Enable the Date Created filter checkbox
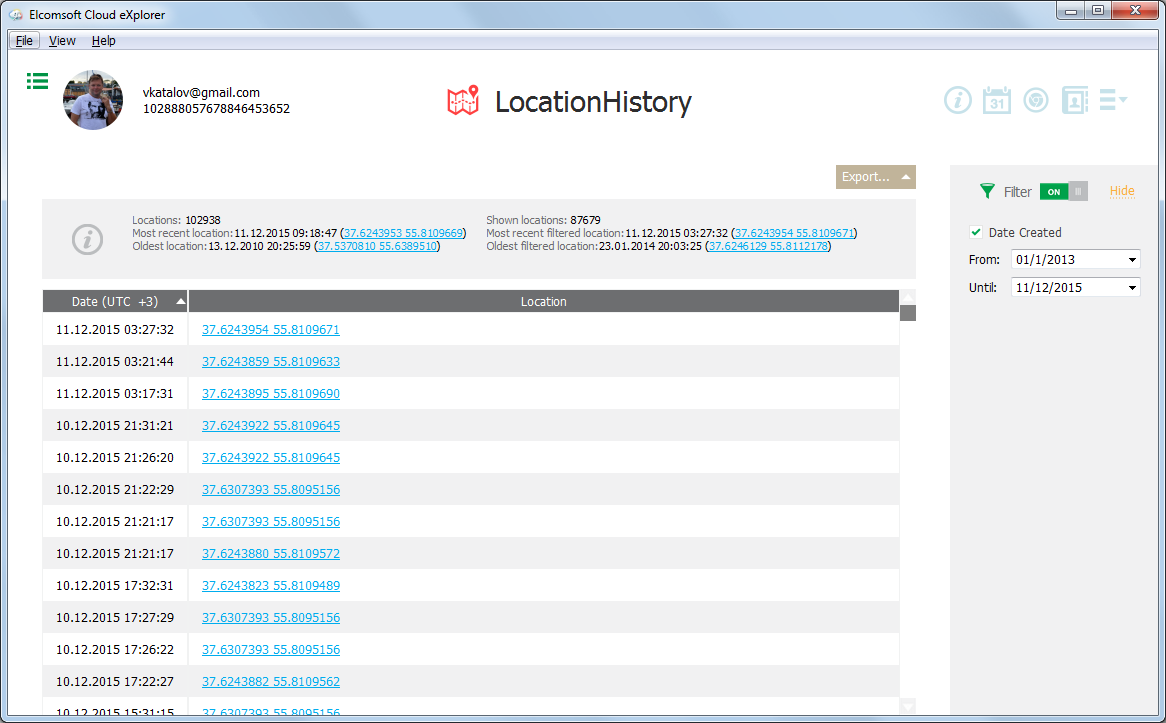The image size is (1166, 723). tap(975, 232)
